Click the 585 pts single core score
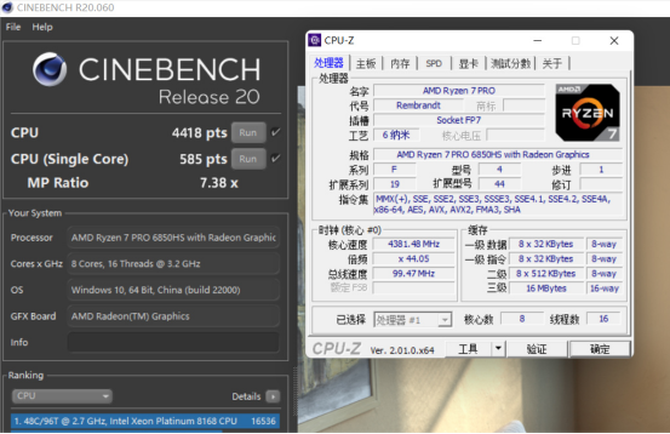 tap(203, 159)
